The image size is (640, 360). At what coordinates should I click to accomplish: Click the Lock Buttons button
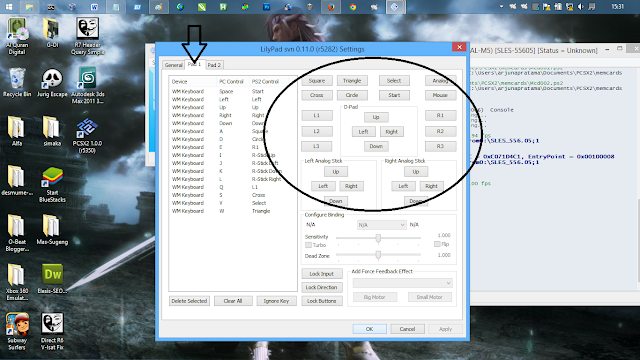322,301
